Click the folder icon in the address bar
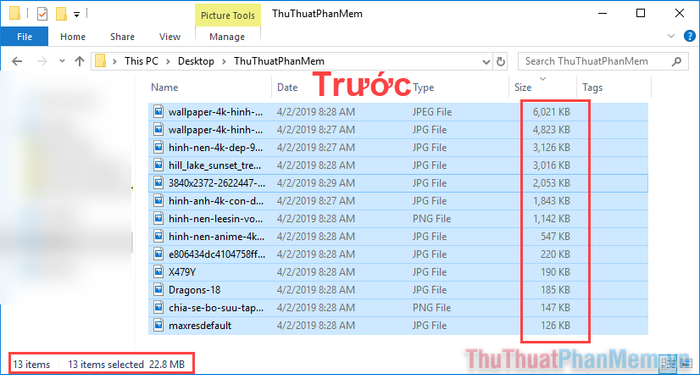The image size is (700, 375). (101, 61)
